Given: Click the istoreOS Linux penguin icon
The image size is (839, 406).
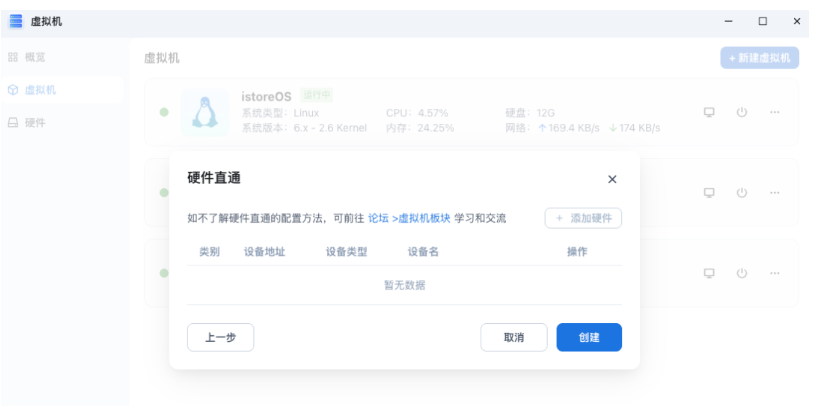Looking at the screenshot, I should pyautogui.click(x=205, y=112).
